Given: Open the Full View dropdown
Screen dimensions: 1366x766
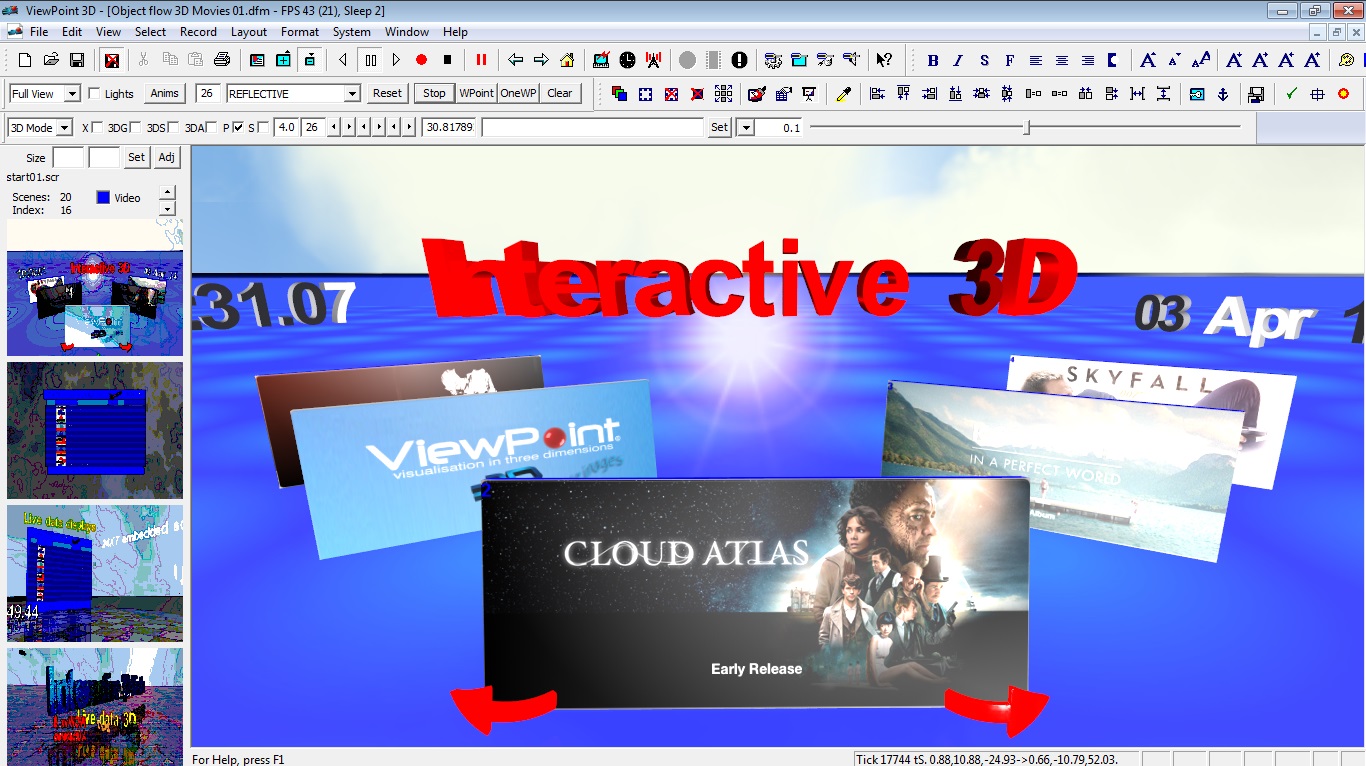Looking at the screenshot, I should 72,94.
